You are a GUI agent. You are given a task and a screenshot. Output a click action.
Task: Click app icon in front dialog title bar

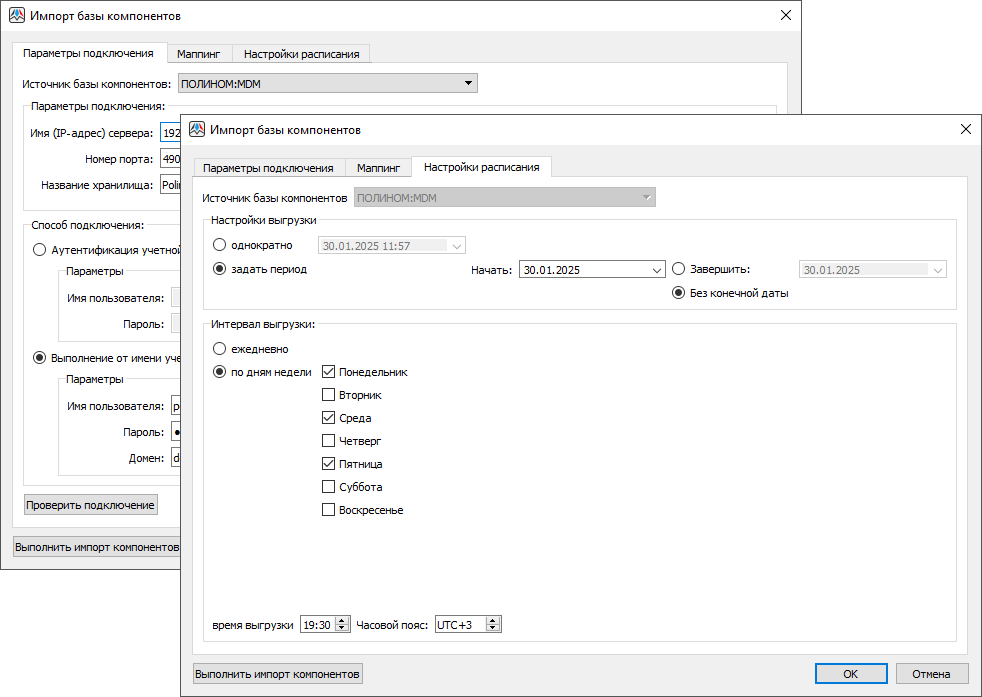[x=197, y=130]
